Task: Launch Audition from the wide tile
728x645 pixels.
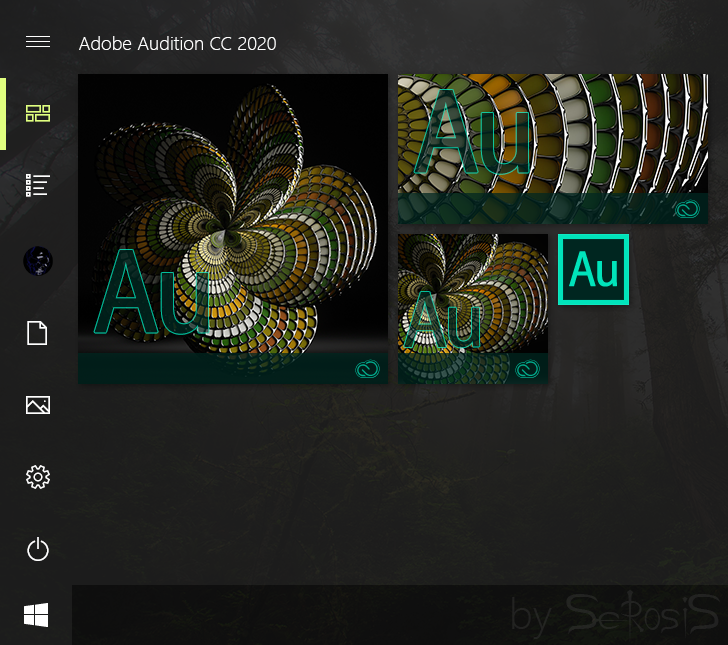Action: (x=552, y=149)
